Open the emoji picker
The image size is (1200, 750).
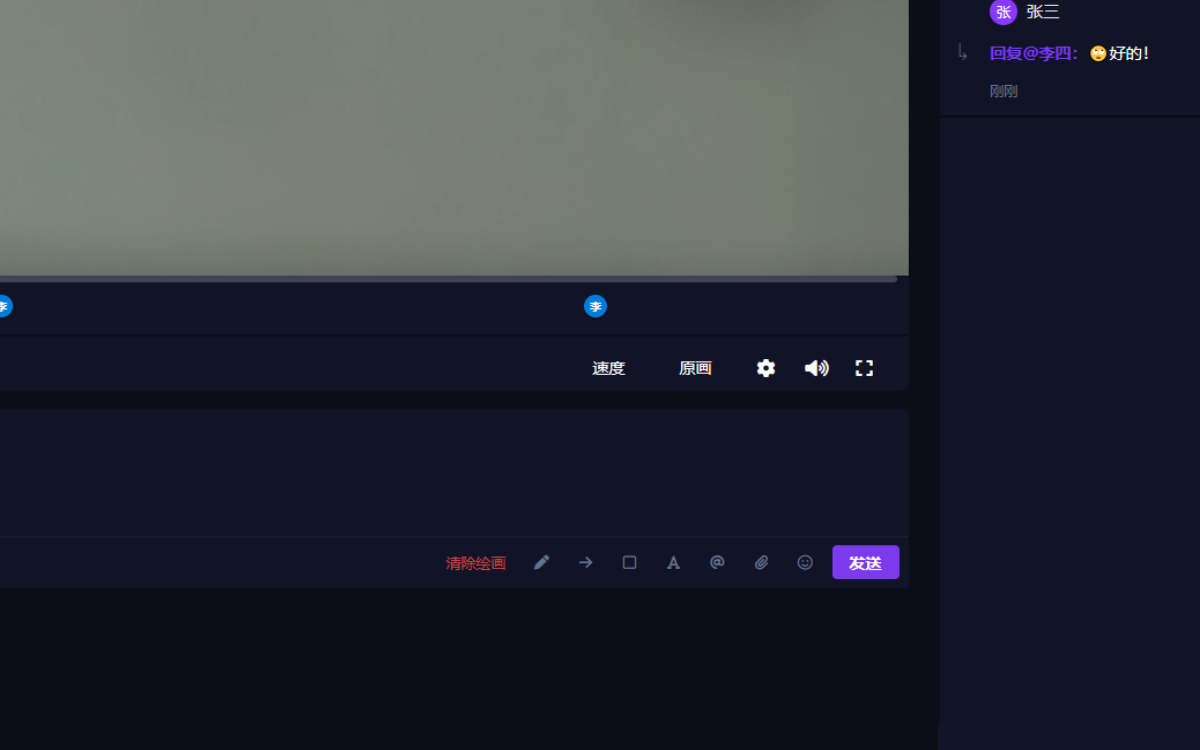[805, 563]
